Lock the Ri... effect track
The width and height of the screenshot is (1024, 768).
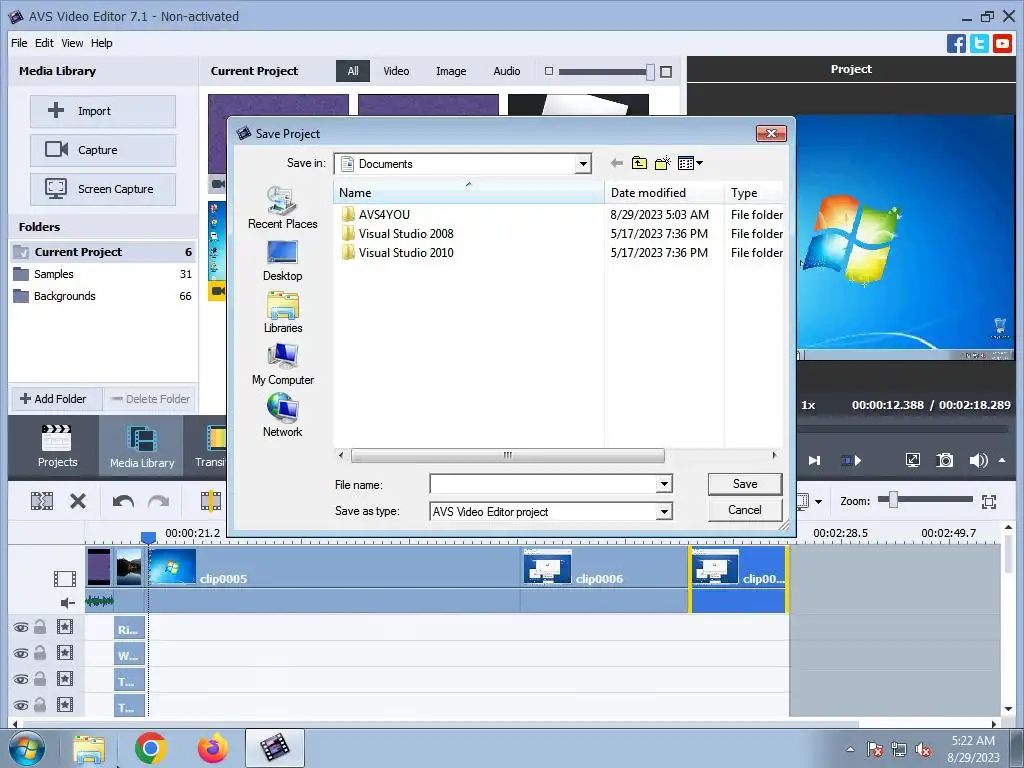(40, 626)
